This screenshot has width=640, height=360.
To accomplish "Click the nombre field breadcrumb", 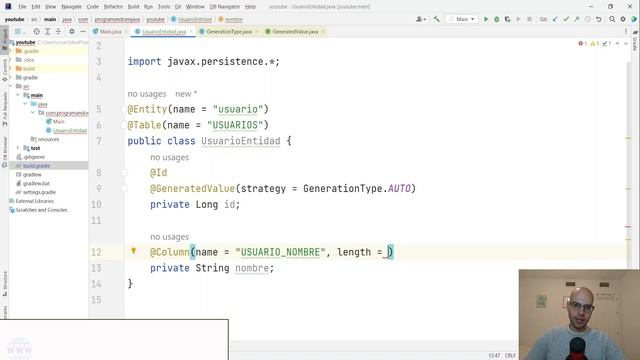I will point(233,19).
